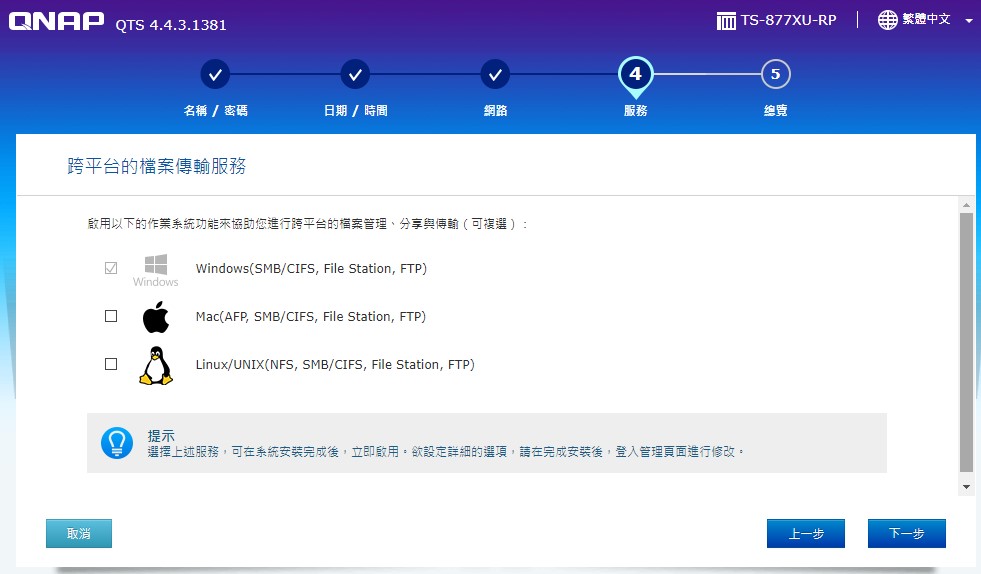This screenshot has height=574, width=981.
Task: Click the scrollbar down arrow
Action: pyautogui.click(x=966, y=487)
